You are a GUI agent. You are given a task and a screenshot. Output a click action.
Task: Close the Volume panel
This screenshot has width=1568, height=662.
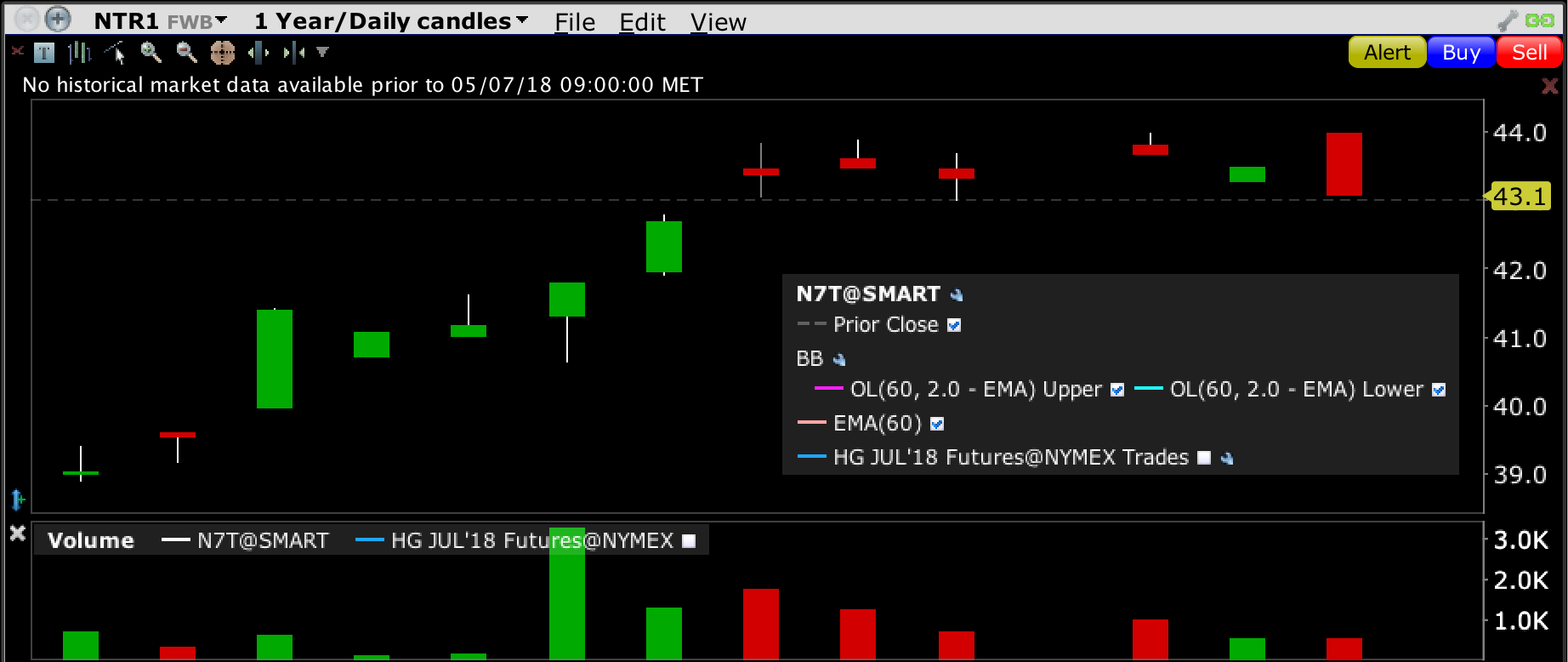(17, 534)
